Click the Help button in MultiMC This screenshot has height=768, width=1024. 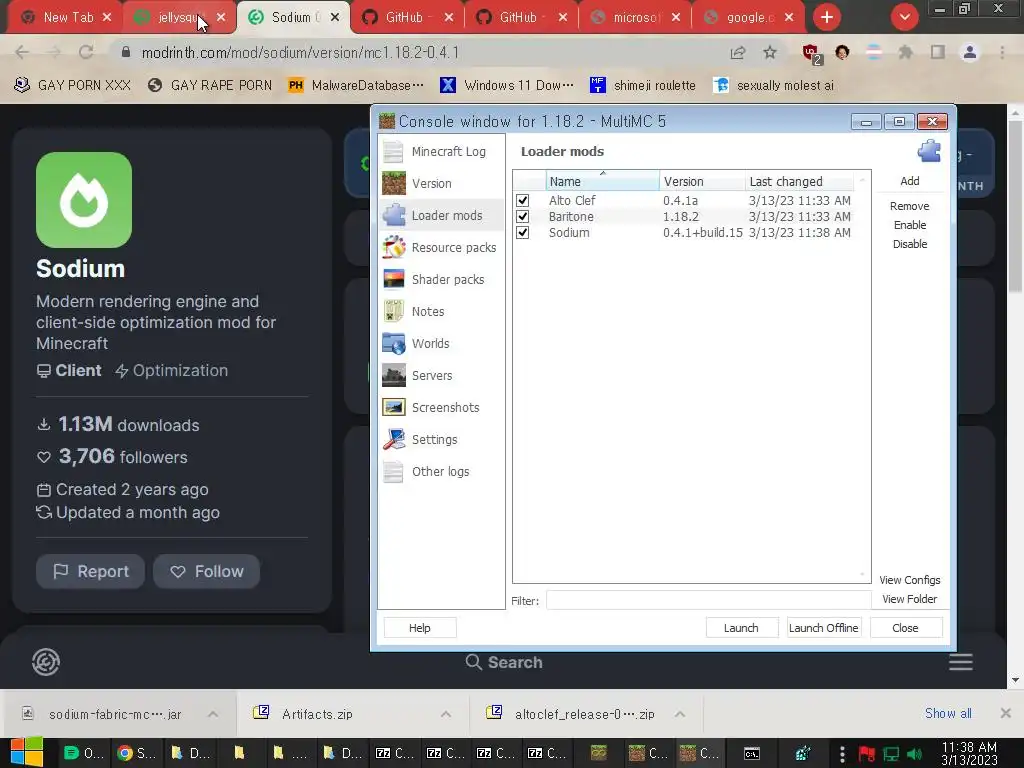419,628
